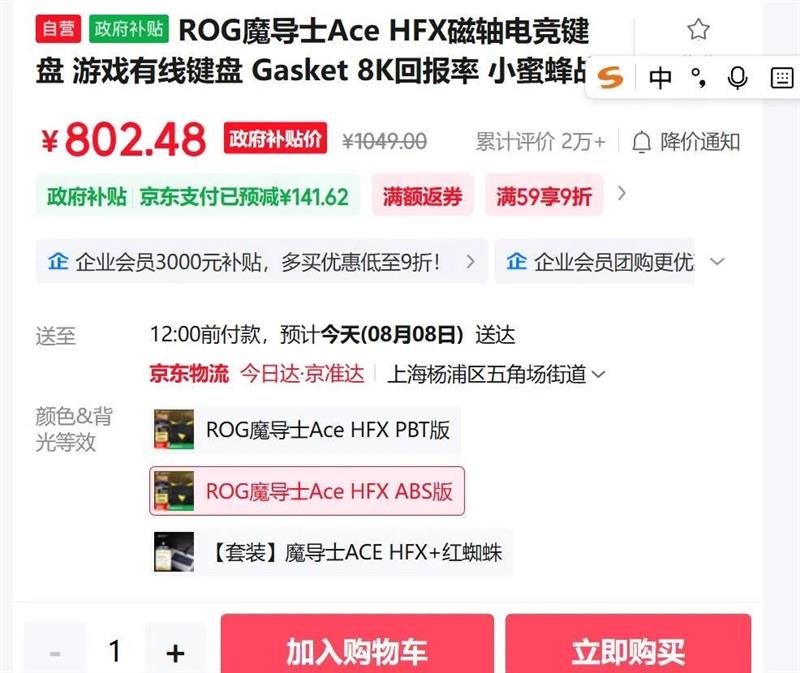Click the favorite star icon
The image size is (800, 673).
click(698, 30)
